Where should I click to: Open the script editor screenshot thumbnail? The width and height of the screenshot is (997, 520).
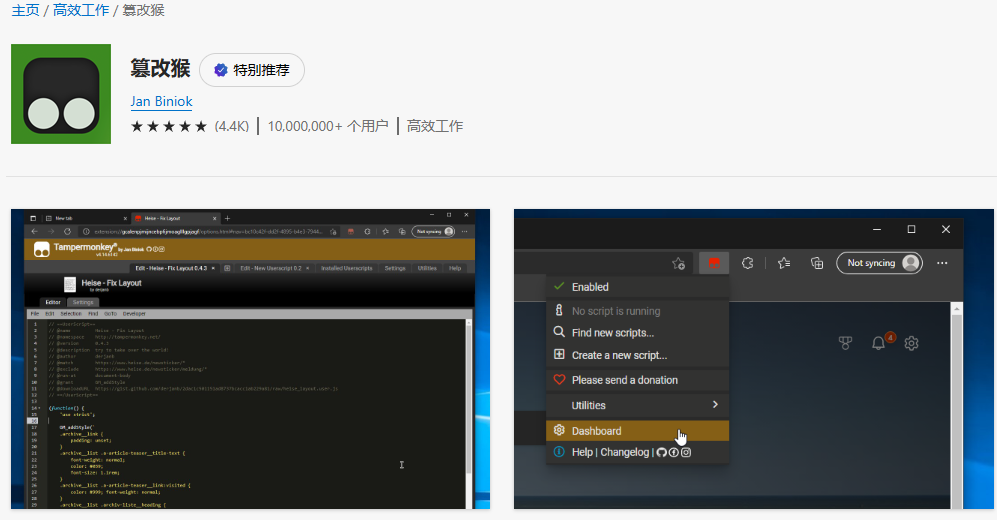click(250, 359)
